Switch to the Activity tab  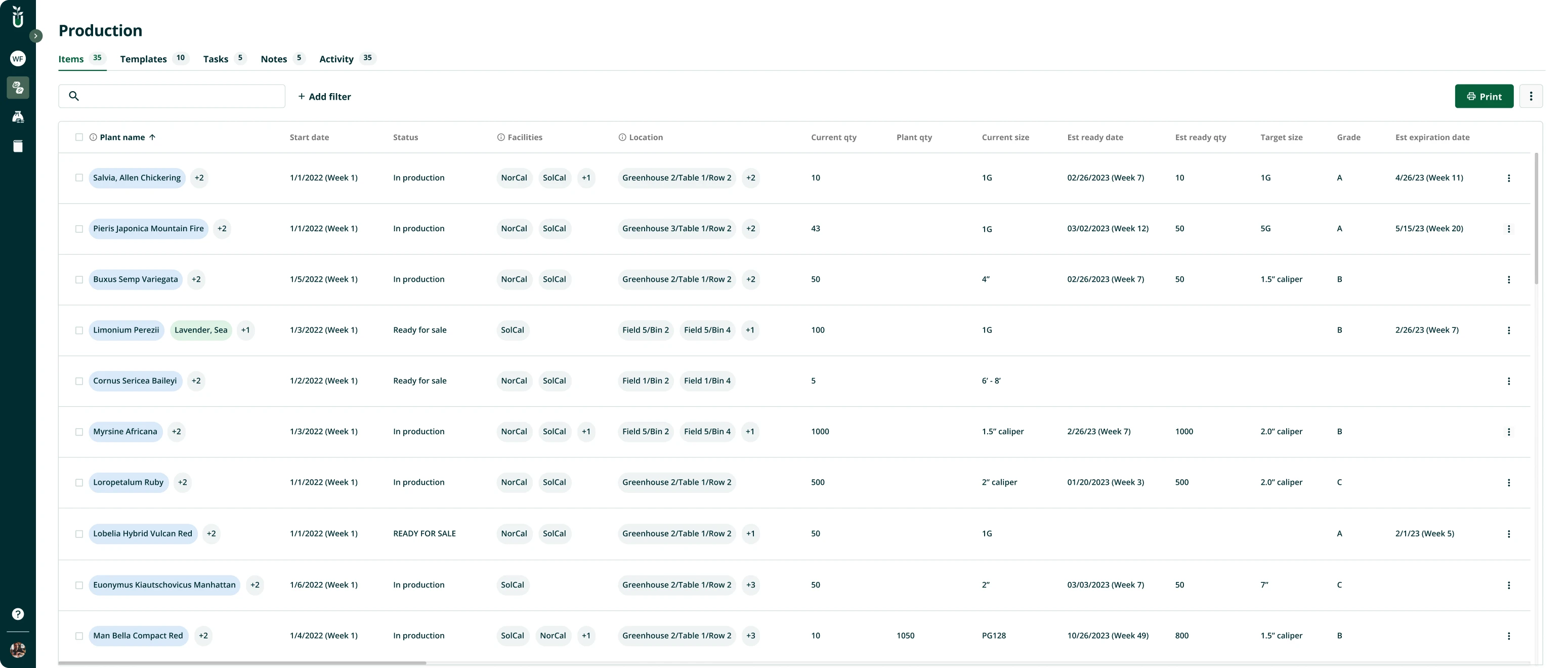pyautogui.click(x=335, y=59)
